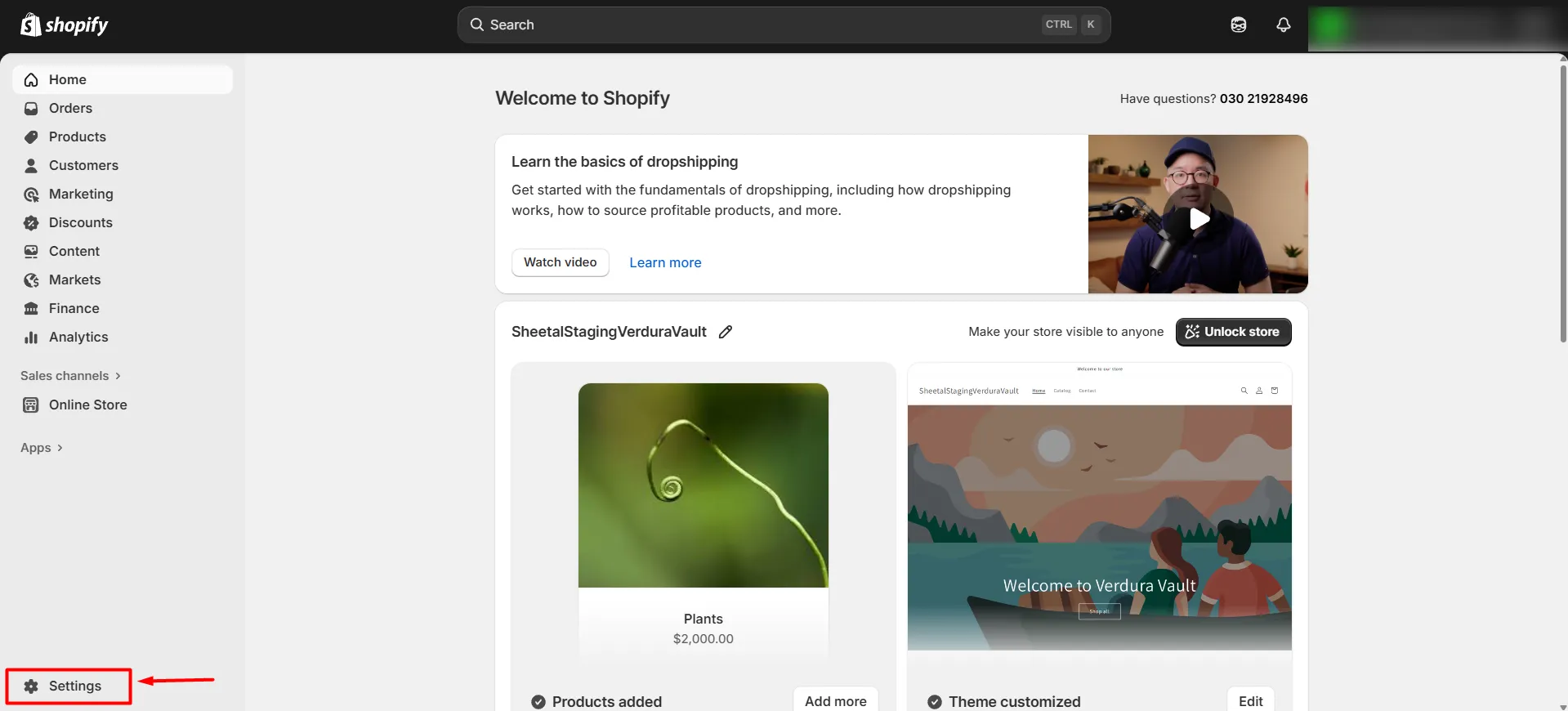1568x711 pixels.
Task: Click the Online Store storefront icon
Action: coord(31,405)
